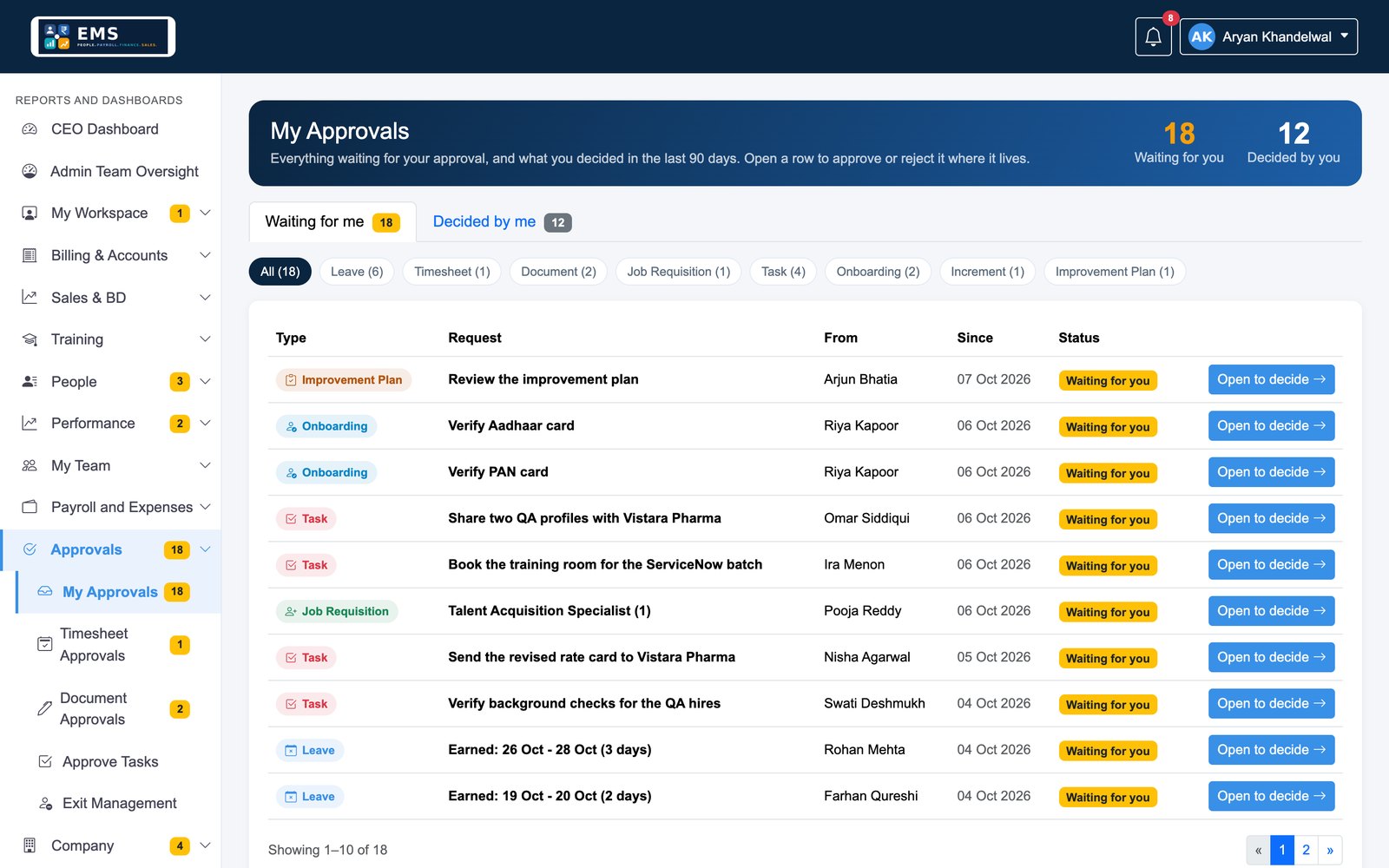1389x868 pixels.
Task: Click the People sidebar icon
Action: (x=30, y=382)
